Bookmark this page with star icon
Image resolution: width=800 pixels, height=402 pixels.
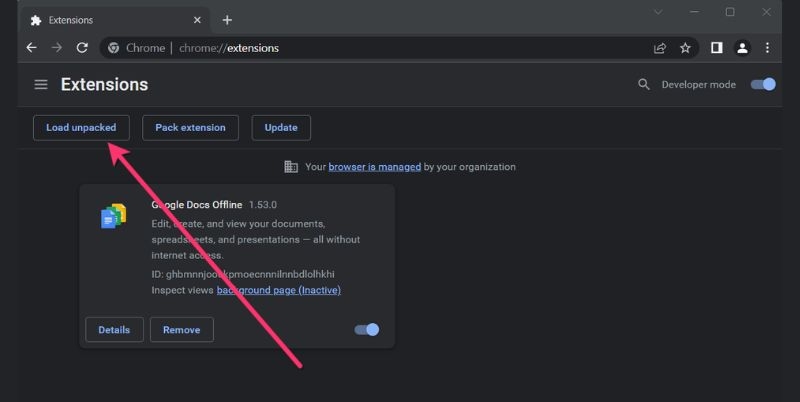point(685,47)
